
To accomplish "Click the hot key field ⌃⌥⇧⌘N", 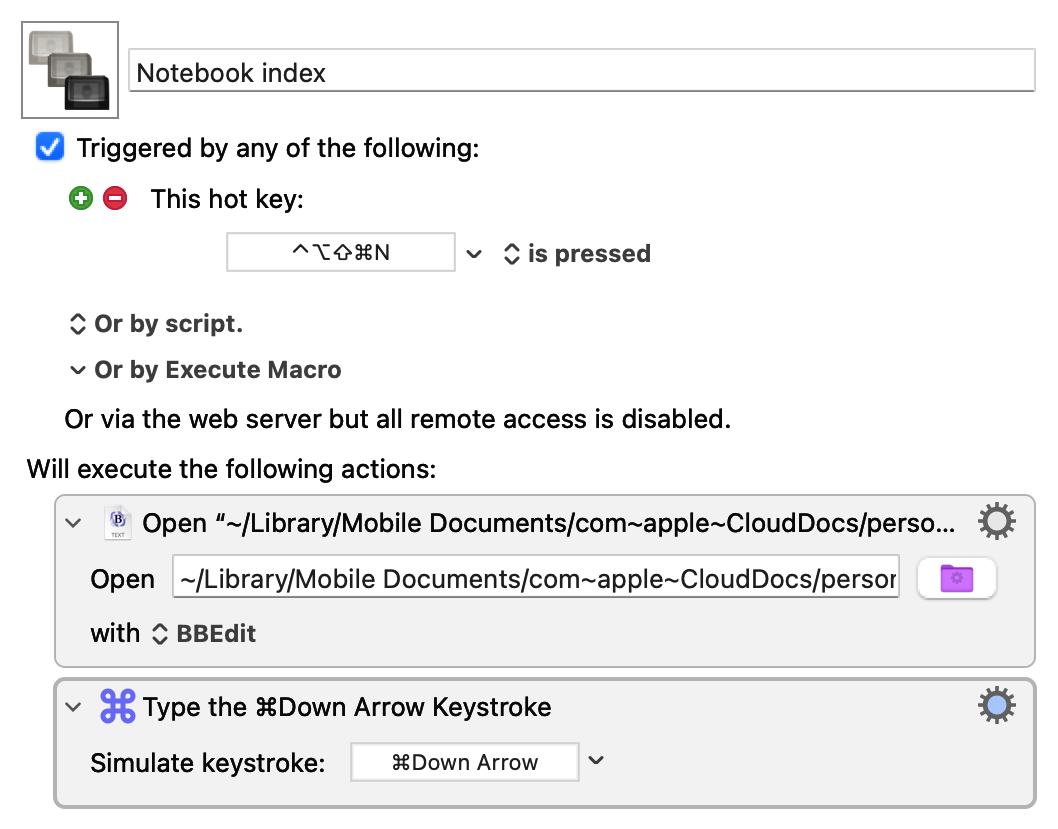I will pyautogui.click(x=341, y=253).
